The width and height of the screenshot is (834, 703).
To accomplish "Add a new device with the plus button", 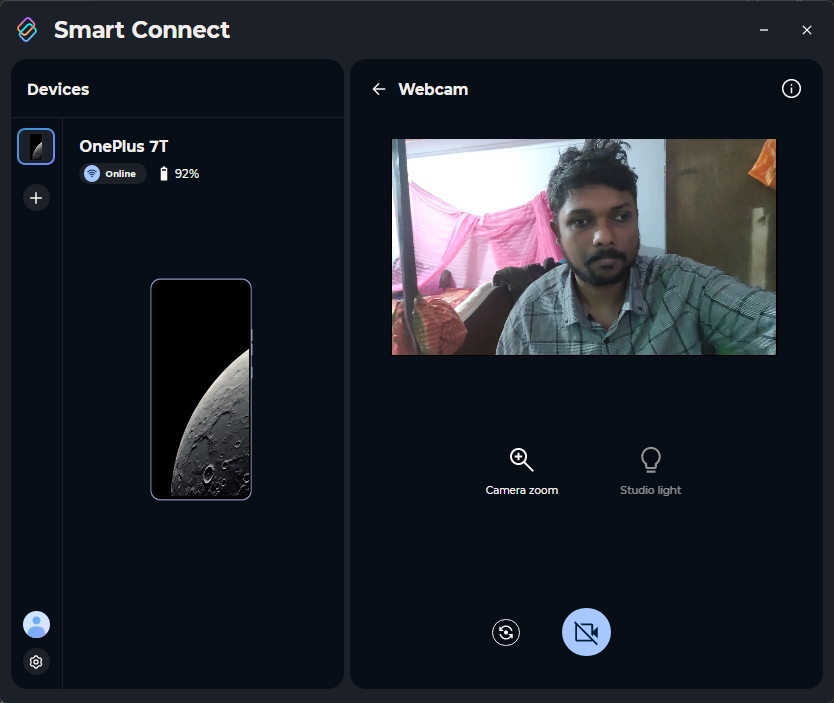I will pyautogui.click(x=36, y=197).
